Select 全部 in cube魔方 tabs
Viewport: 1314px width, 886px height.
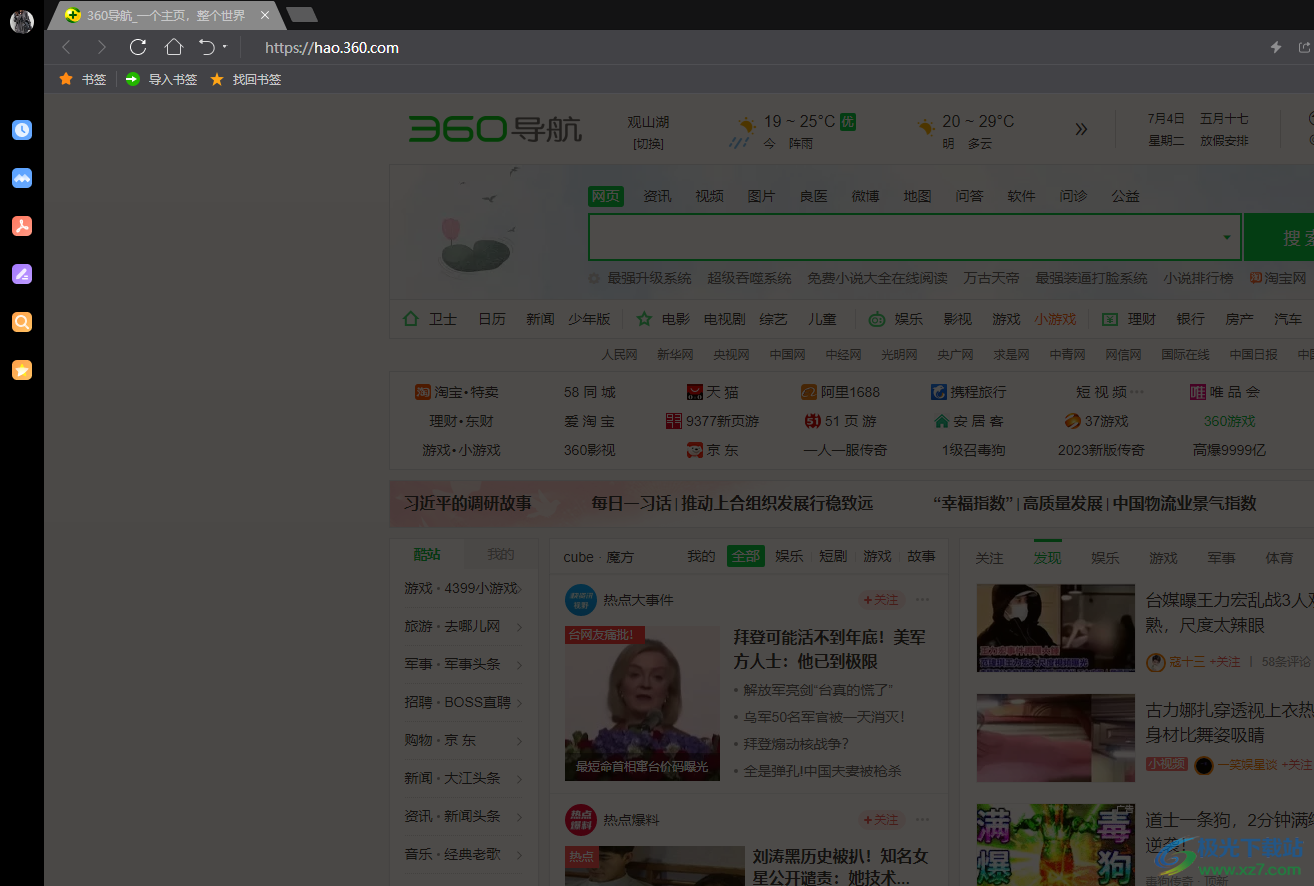click(745, 556)
